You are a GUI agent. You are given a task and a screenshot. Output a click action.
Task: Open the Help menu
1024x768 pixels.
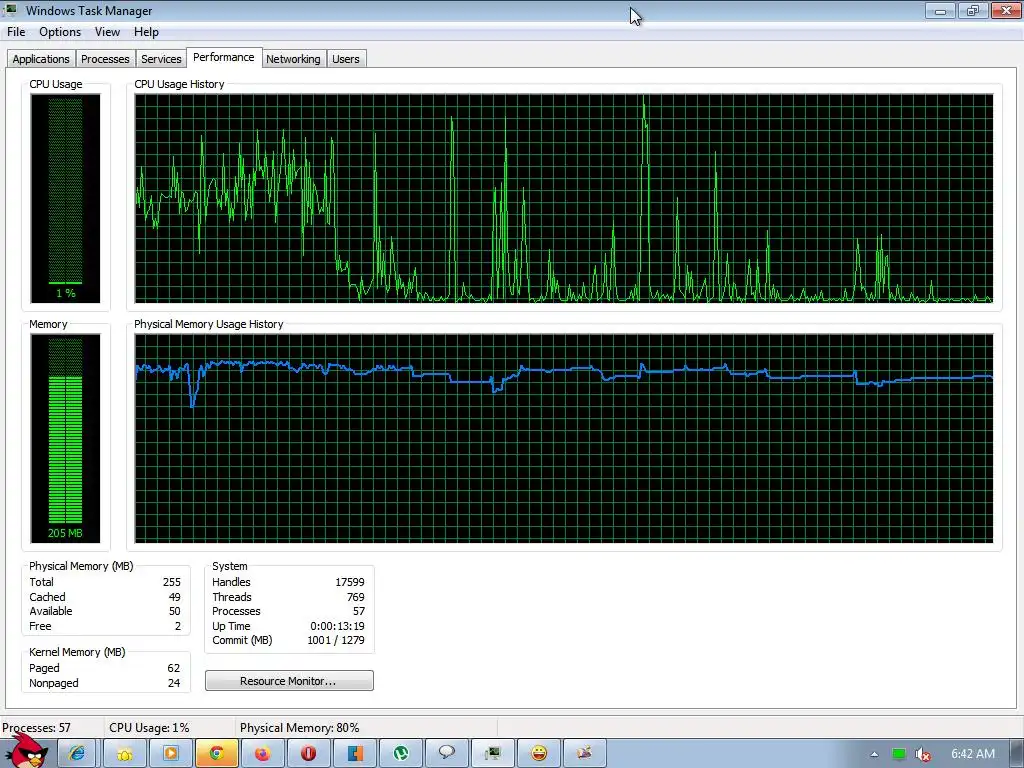(146, 32)
